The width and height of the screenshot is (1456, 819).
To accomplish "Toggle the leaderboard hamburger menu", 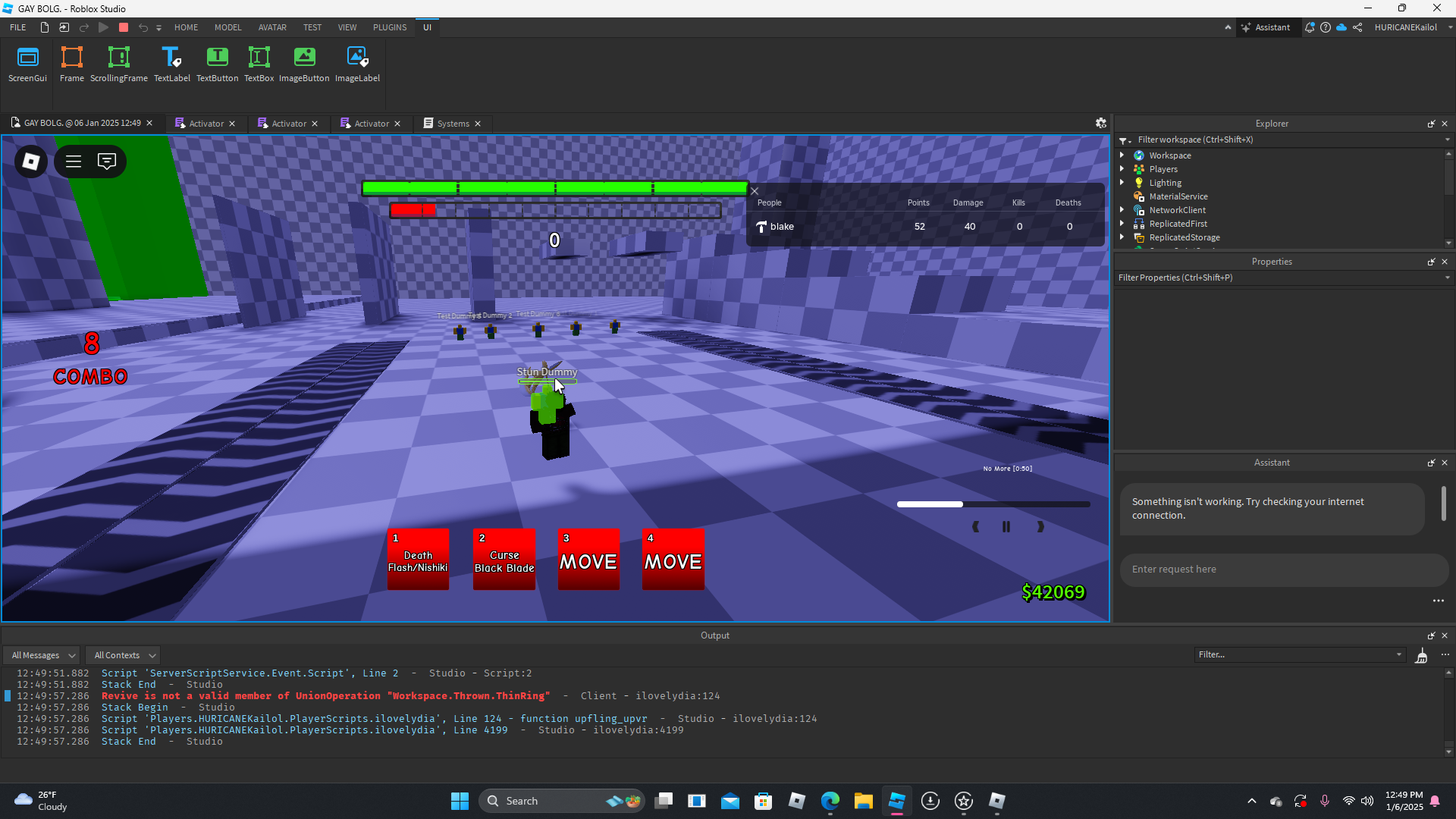I will tap(74, 161).
